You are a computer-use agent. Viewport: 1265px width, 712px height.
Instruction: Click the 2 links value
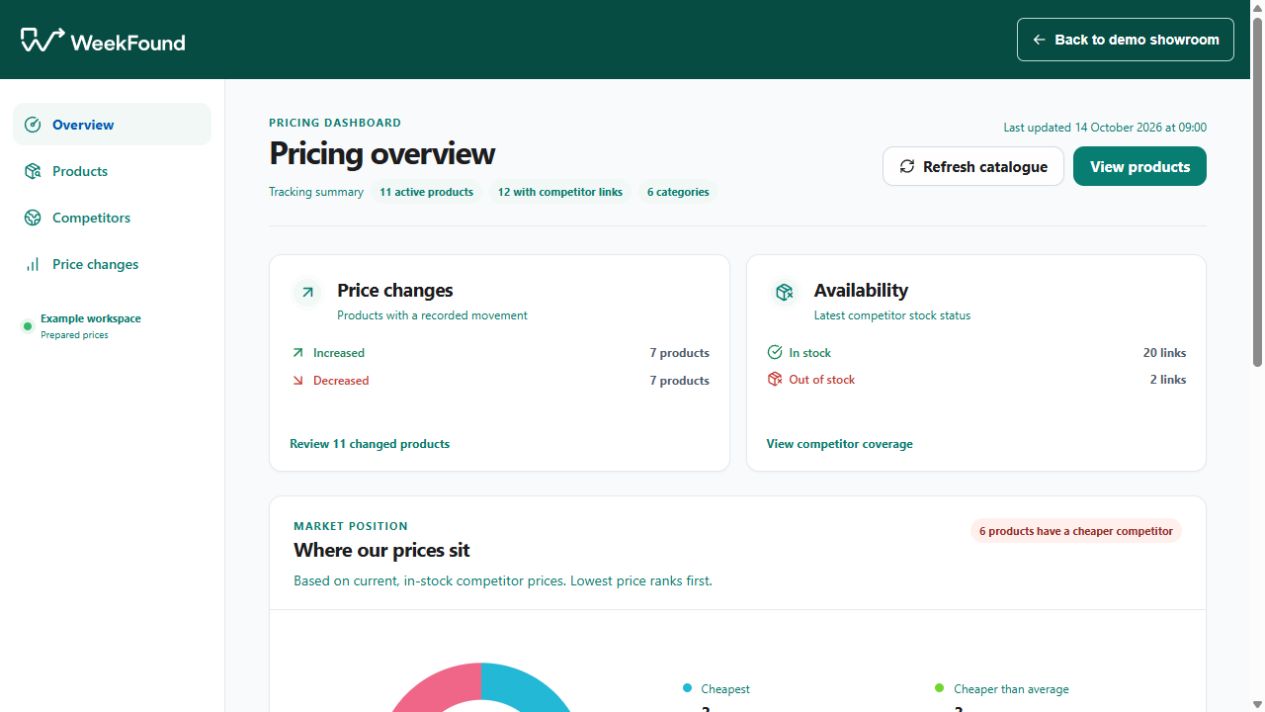point(1168,380)
